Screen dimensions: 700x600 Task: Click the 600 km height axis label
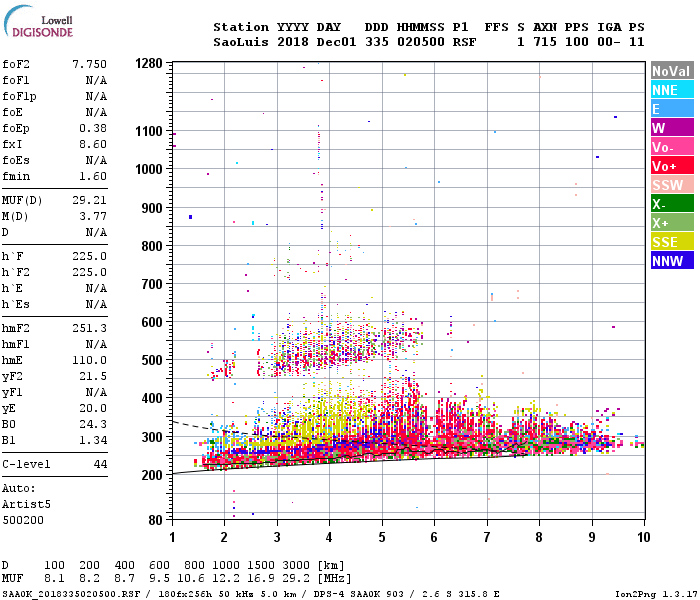click(x=152, y=322)
